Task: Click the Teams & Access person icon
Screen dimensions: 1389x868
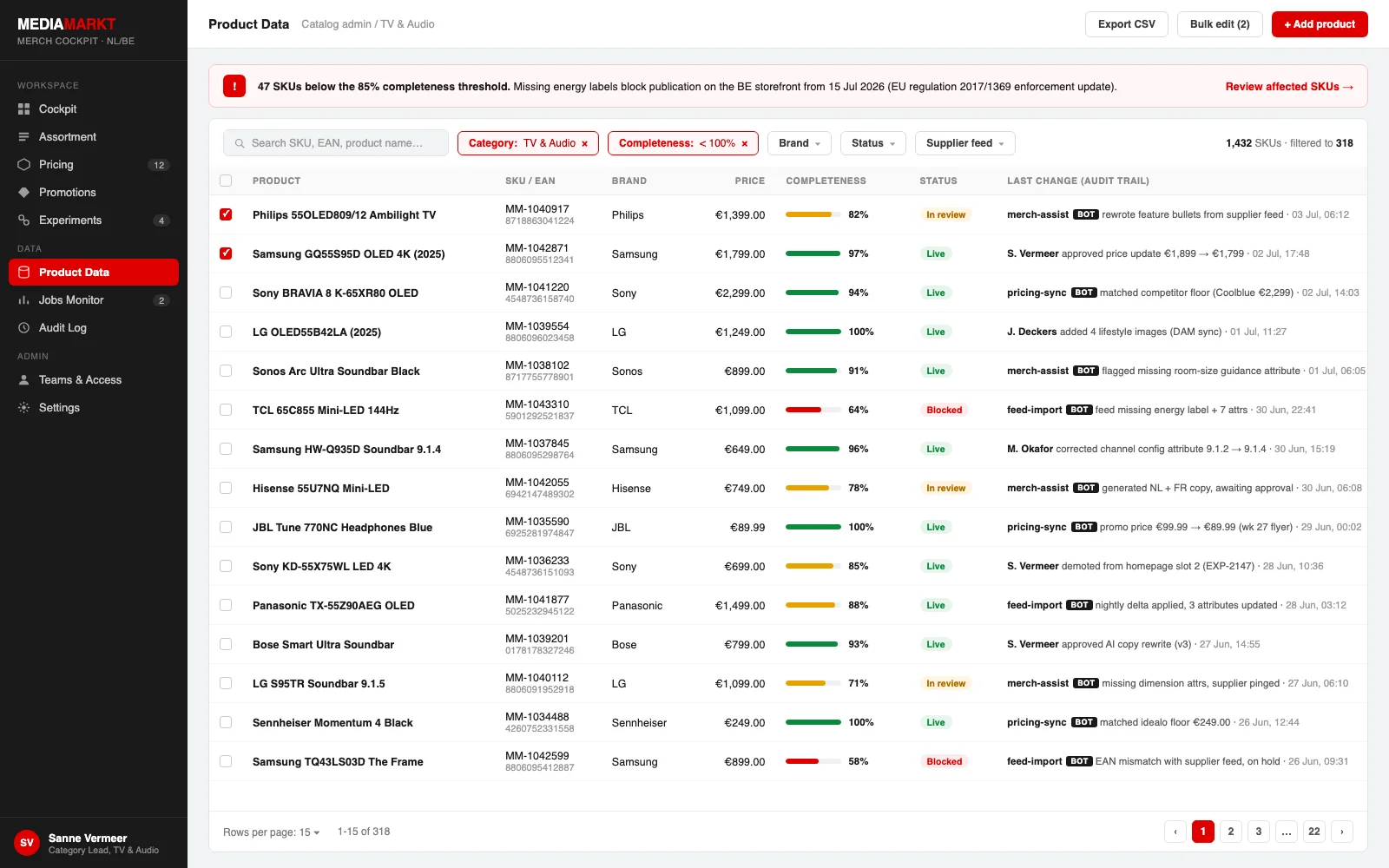Action: tap(24, 380)
